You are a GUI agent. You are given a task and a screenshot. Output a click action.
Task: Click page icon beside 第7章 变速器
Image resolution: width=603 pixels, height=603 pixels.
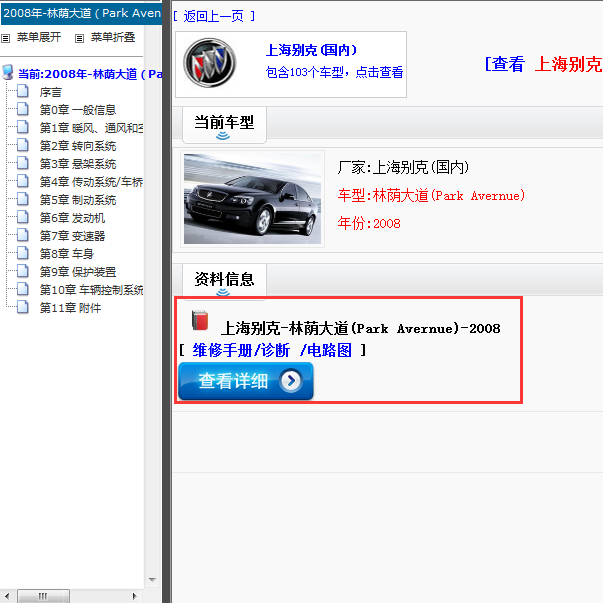pyautogui.click(x=23, y=235)
